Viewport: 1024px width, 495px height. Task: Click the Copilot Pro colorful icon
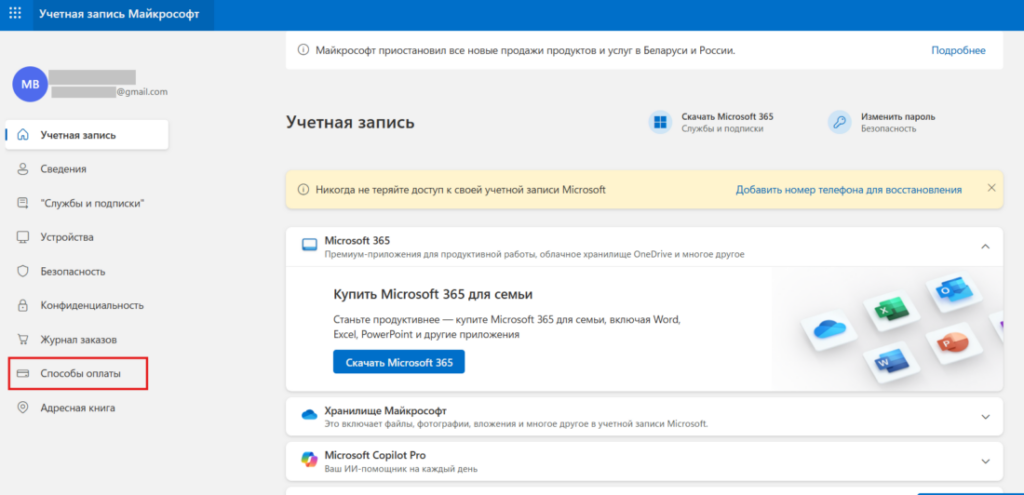point(309,459)
